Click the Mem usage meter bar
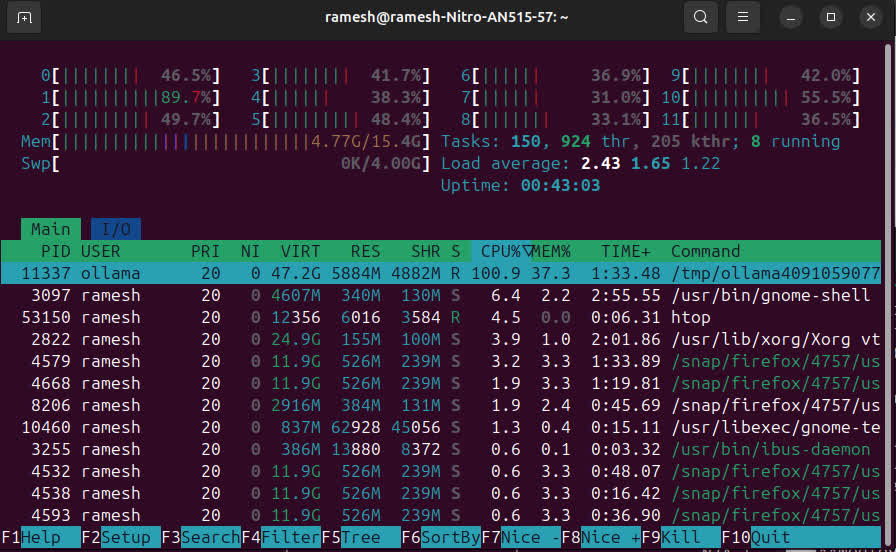The height and width of the screenshot is (552, 896). [226, 142]
